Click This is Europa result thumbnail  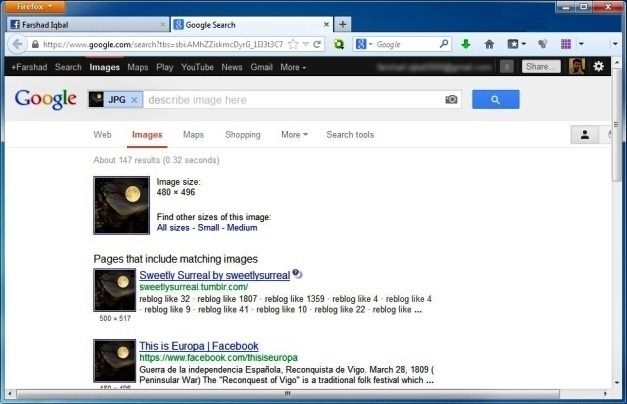[x=115, y=361]
